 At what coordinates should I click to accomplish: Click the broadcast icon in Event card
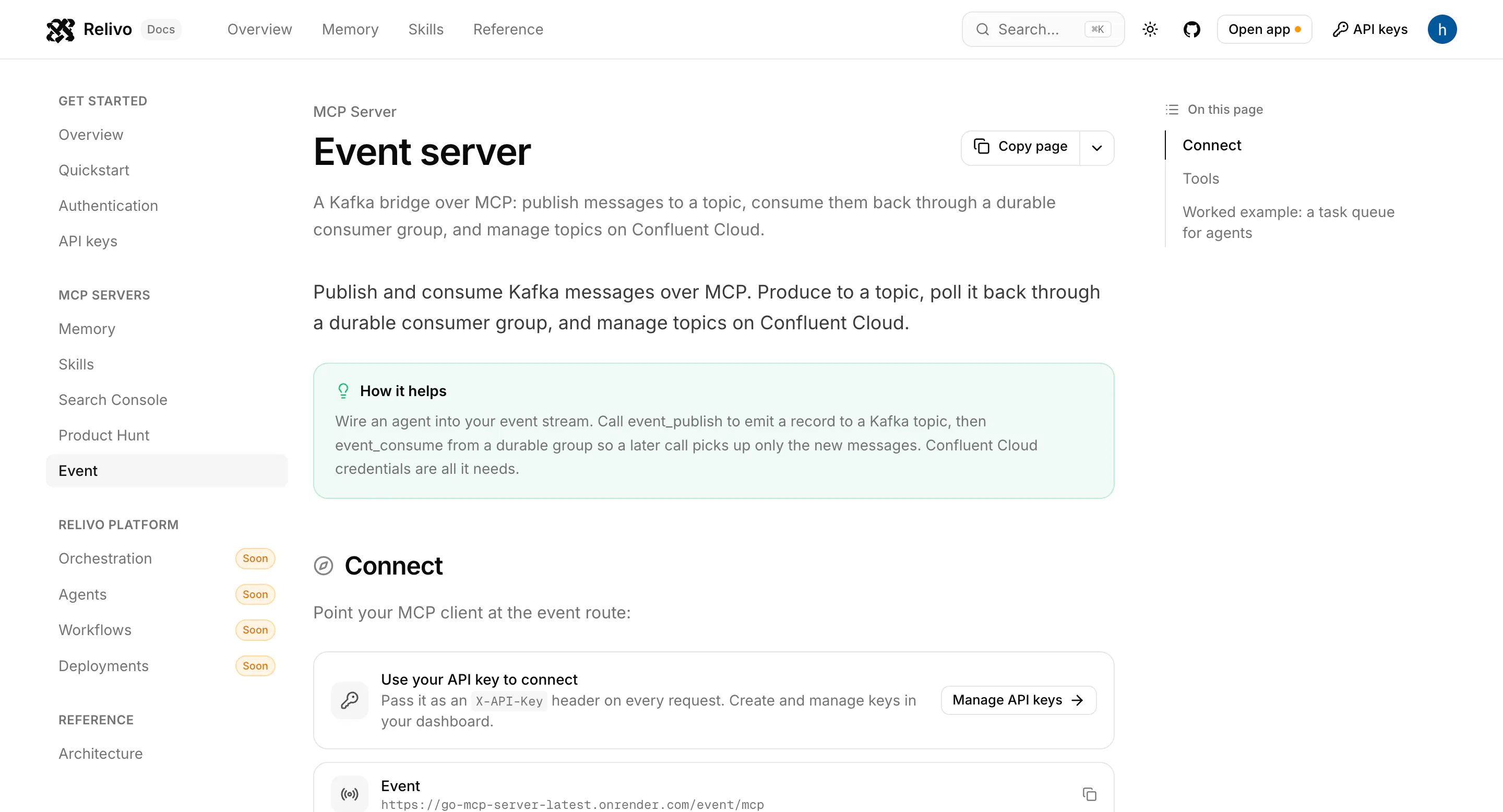(x=350, y=794)
